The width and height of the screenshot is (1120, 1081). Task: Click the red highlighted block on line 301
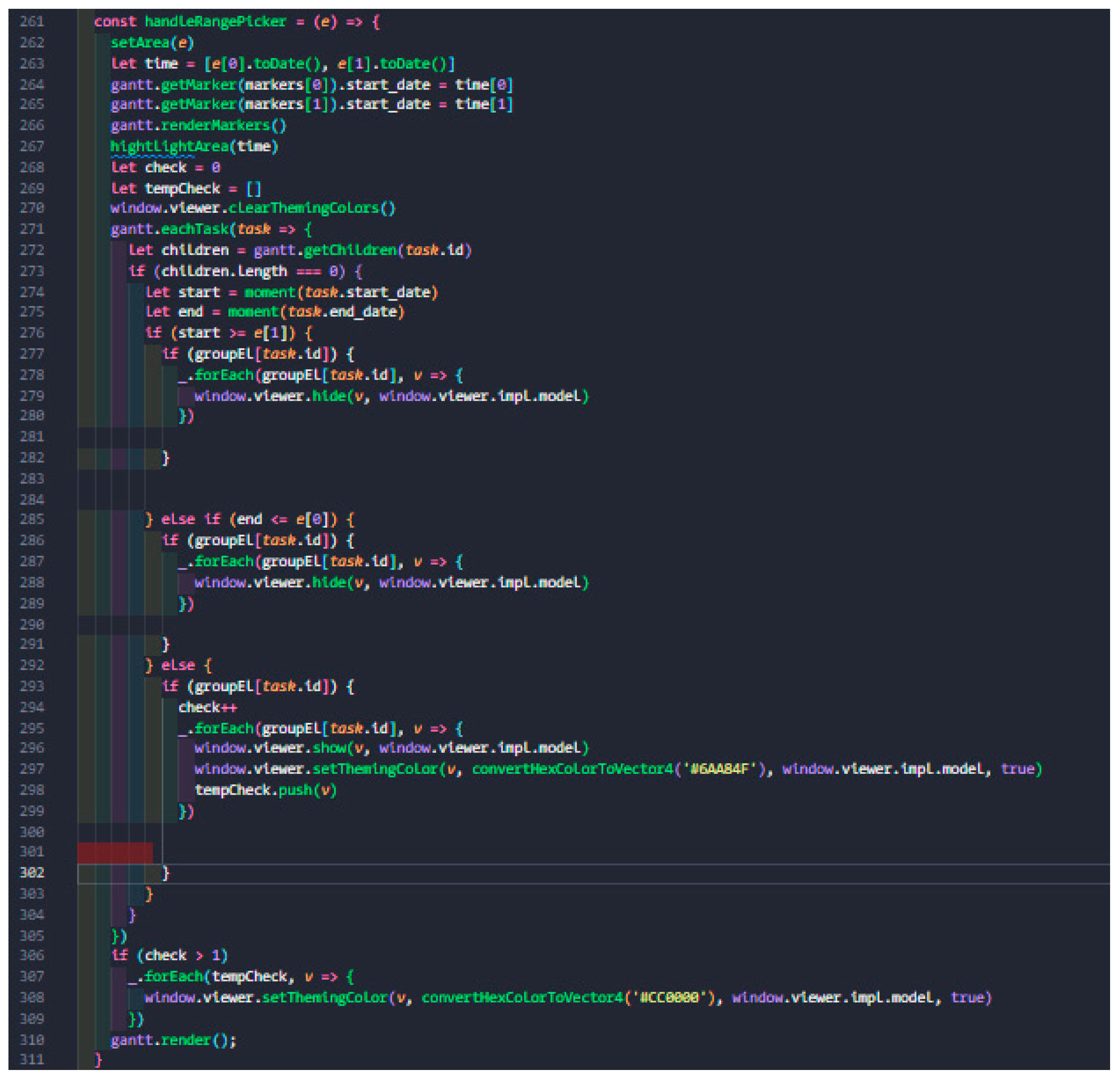115,852
